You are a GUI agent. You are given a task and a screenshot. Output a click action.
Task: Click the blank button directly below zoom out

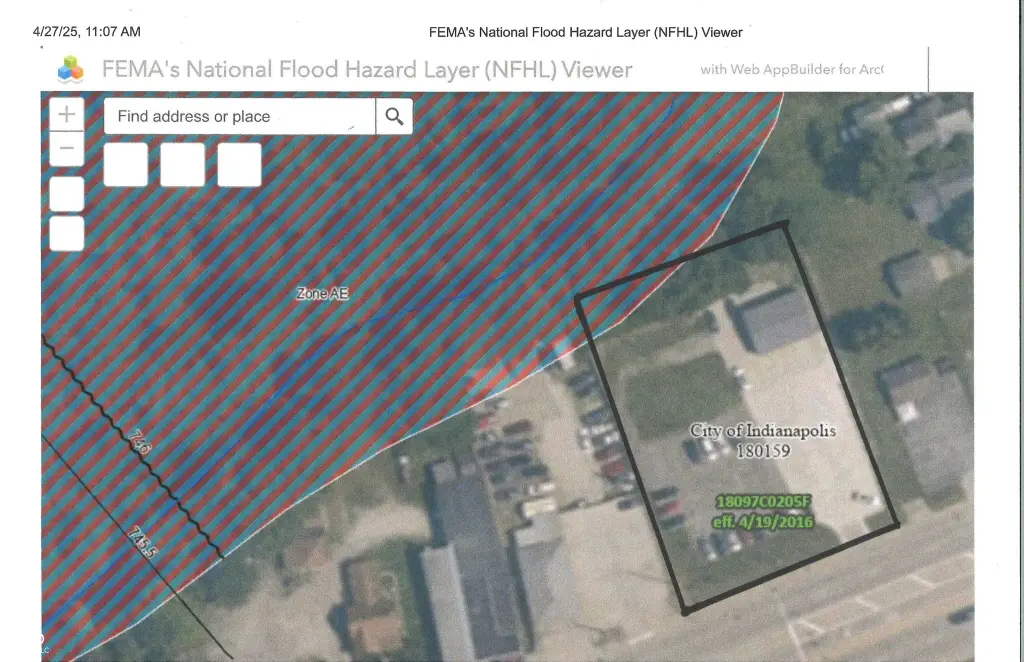click(66, 194)
